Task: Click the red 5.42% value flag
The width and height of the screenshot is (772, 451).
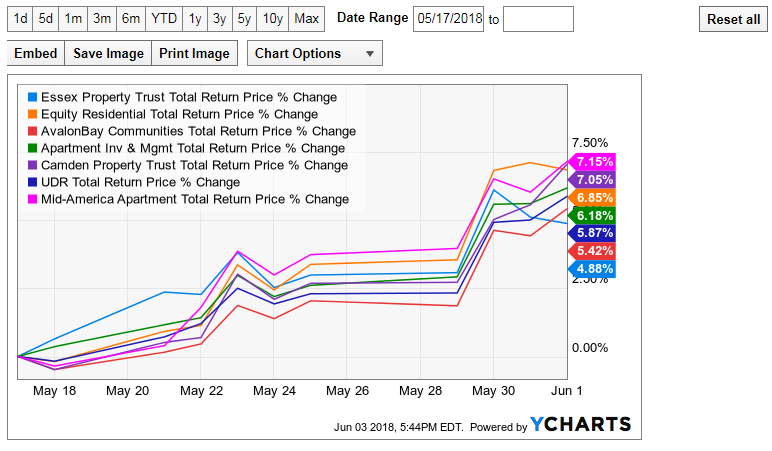Action: coord(592,251)
